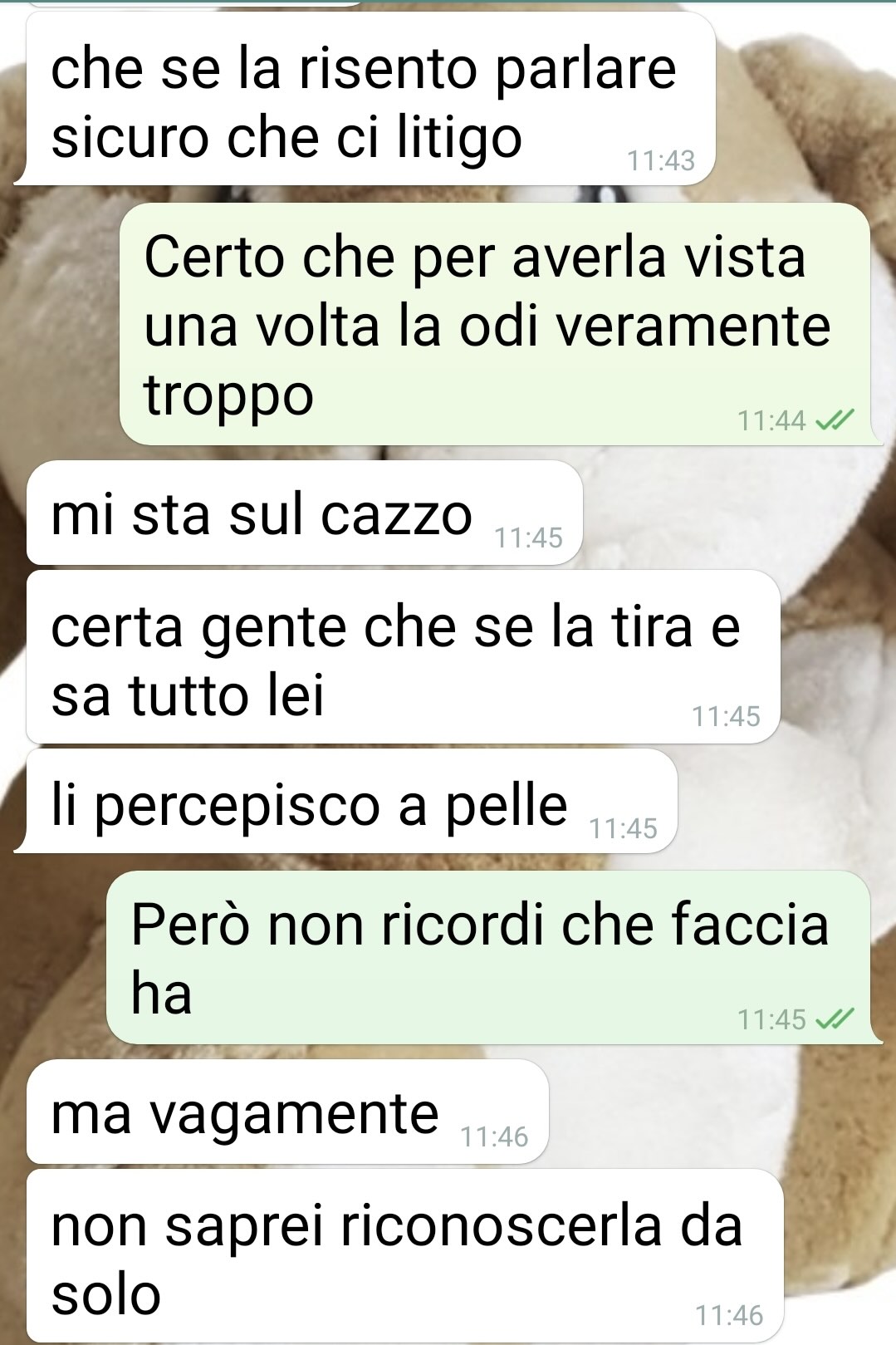Tap the word 'troppo' in the green message

(x=229, y=397)
